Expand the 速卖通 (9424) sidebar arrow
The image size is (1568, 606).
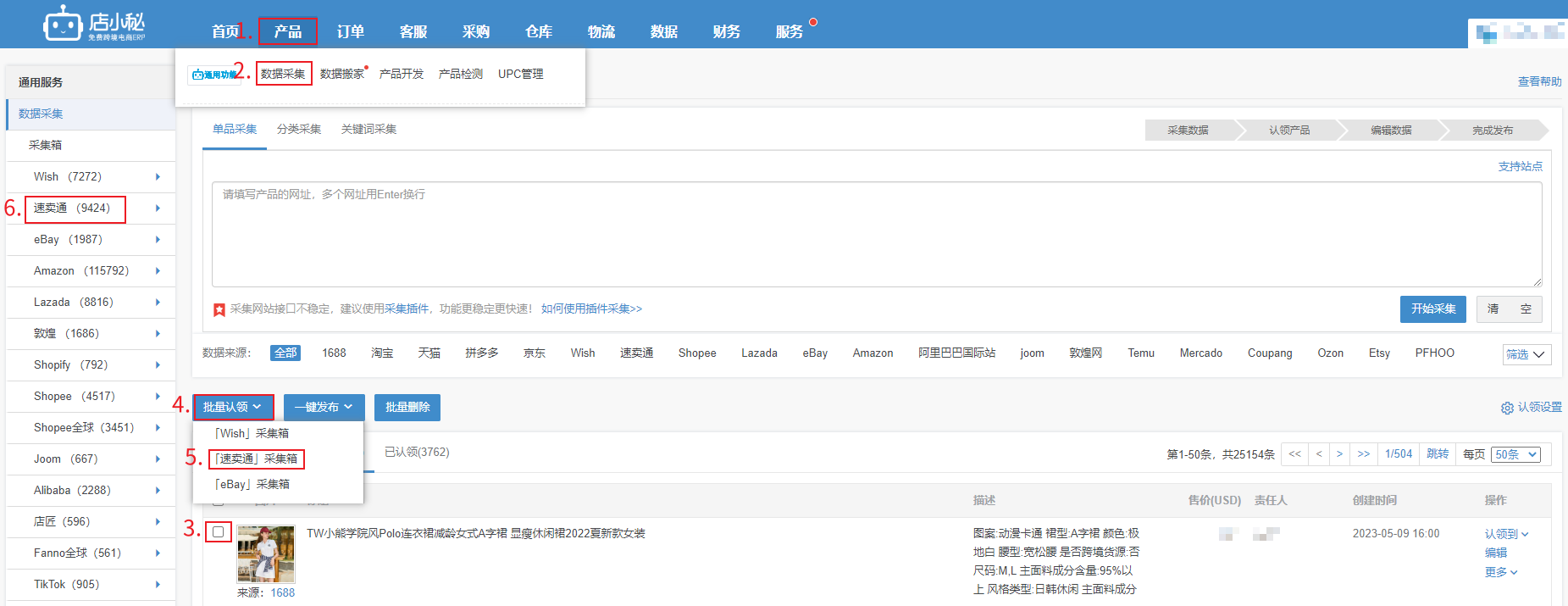tap(158, 208)
